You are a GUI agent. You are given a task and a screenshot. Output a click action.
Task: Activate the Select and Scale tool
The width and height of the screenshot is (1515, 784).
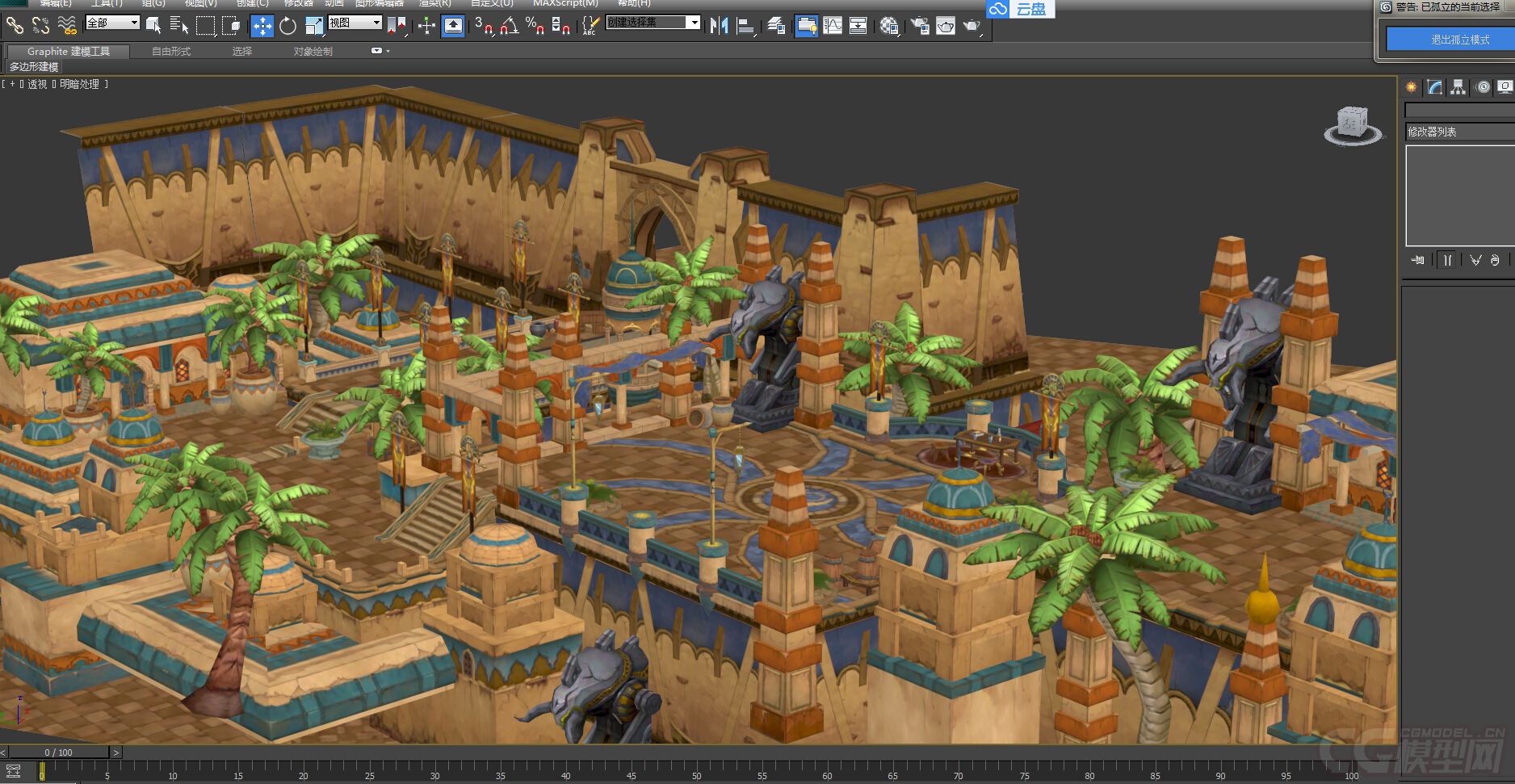(x=314, y=26)
